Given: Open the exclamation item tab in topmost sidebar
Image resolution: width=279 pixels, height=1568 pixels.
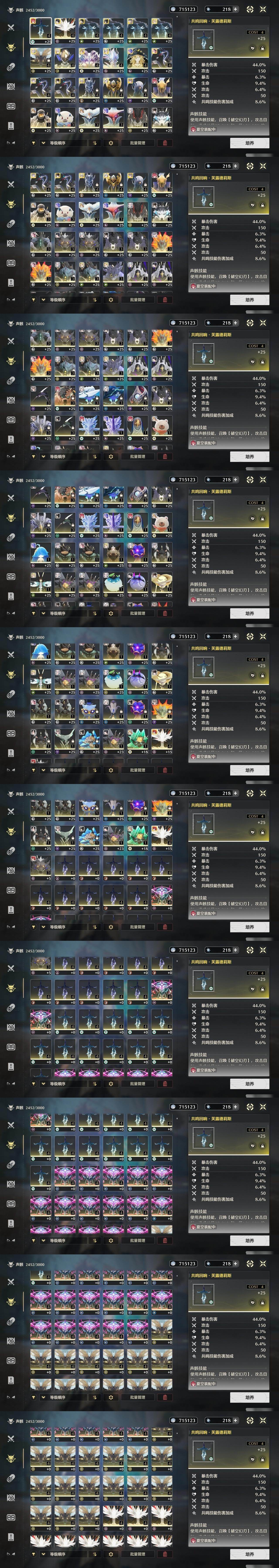Looking at the screenshot, I should pos(11,125).
